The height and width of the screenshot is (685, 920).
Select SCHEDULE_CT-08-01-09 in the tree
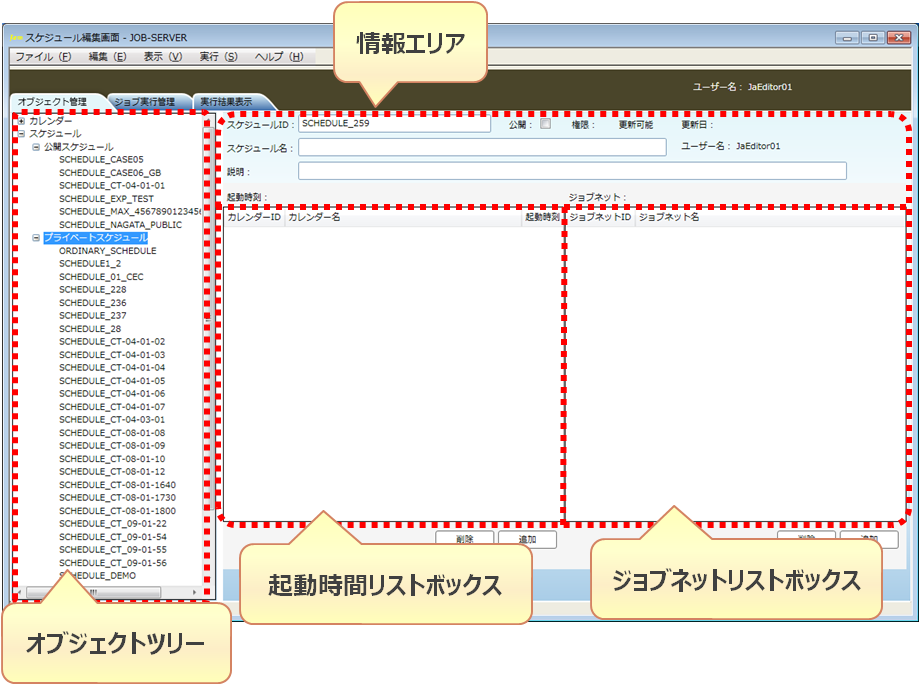pos(112,446)
